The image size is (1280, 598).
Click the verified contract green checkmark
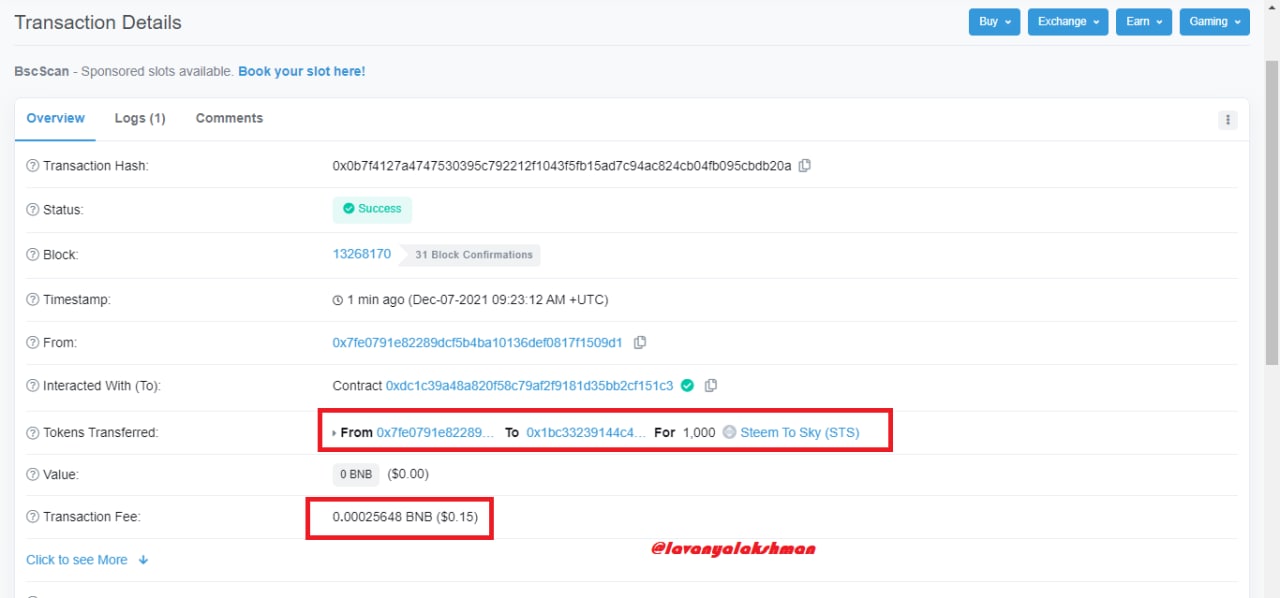click(687, 385)
